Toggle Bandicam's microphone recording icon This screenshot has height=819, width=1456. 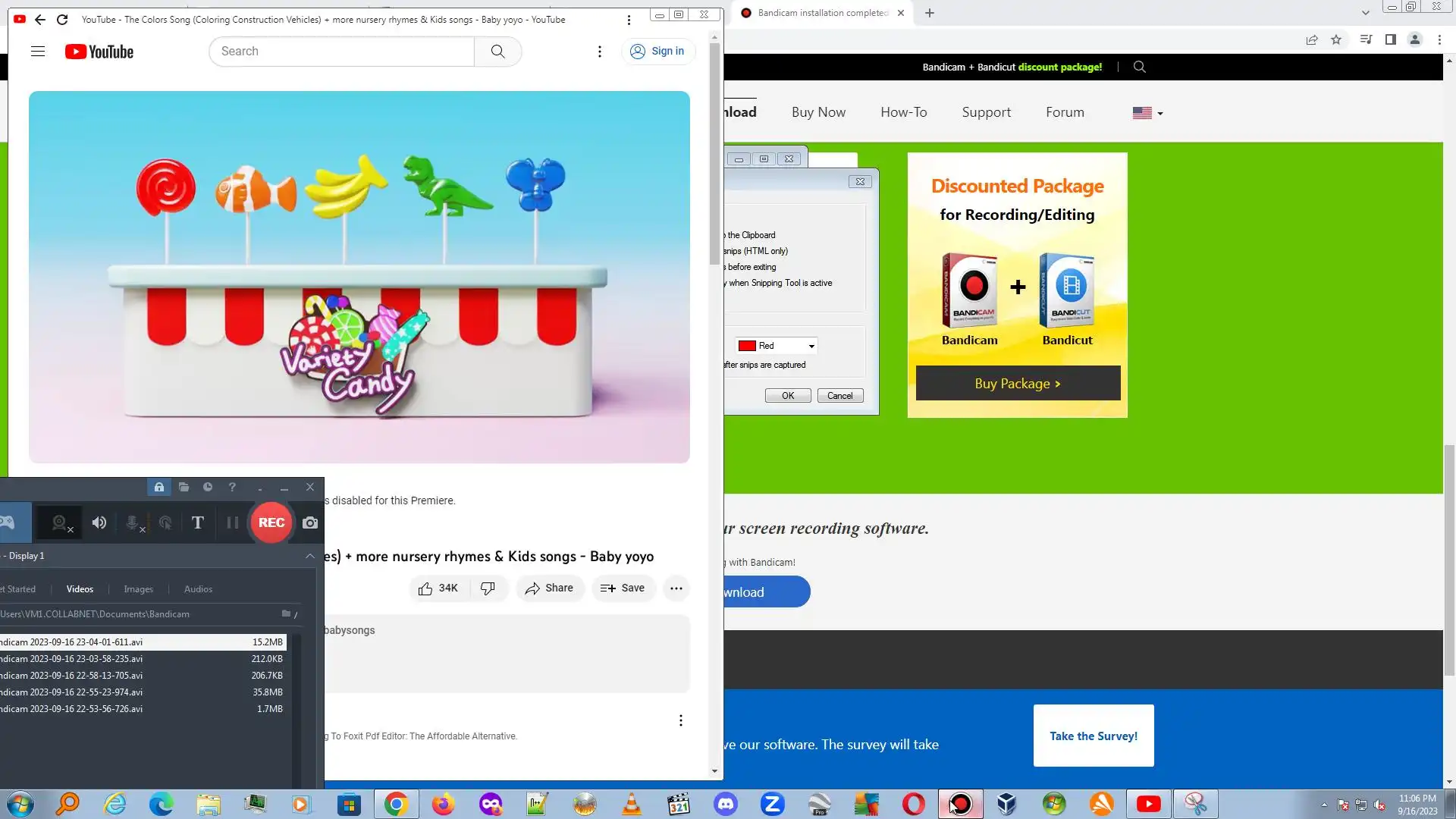pos(133,522)
